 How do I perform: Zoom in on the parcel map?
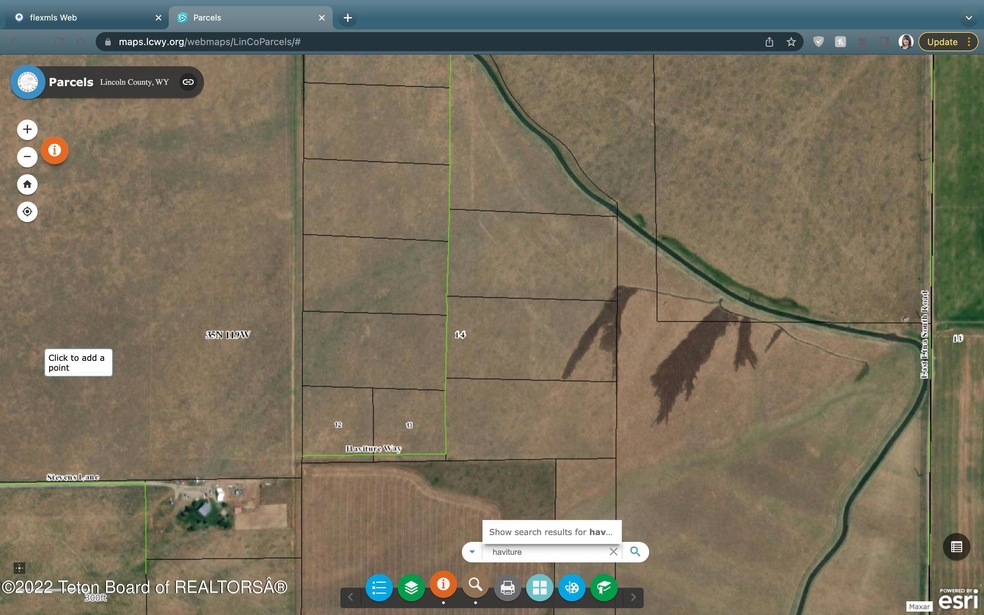pos(27,129)
